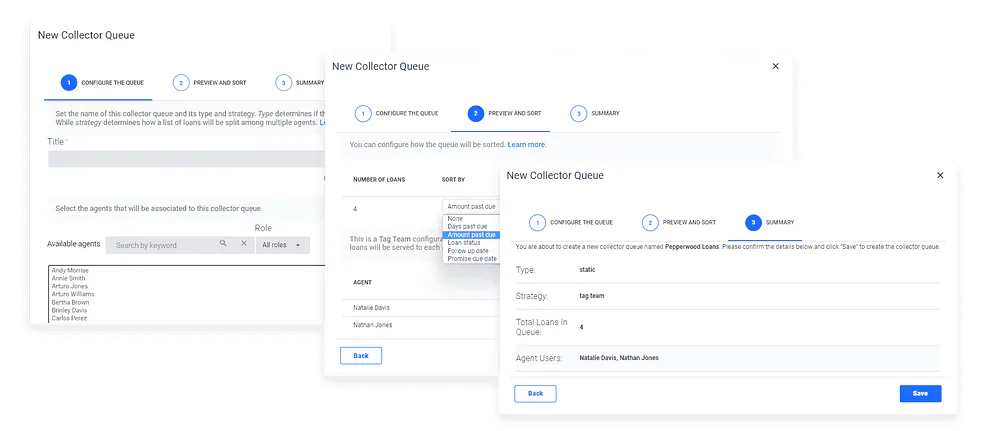Select Summary step in middle dialog

point(594,113)
